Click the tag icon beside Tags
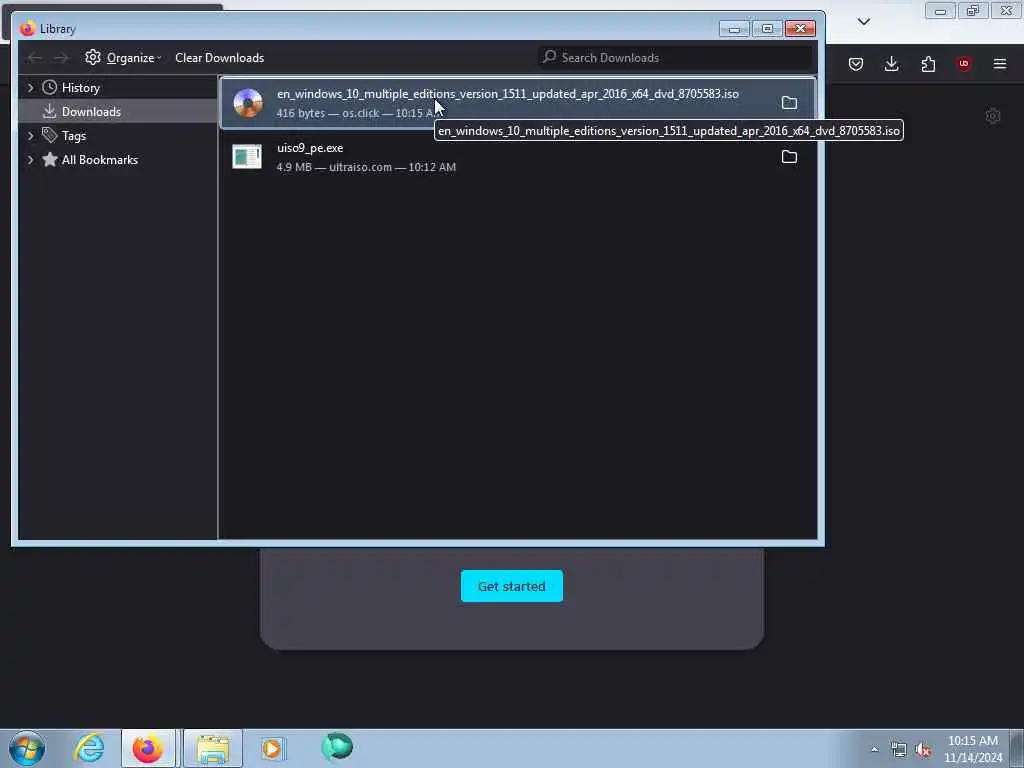The width and height of the screenshot is (1024, 768). click(50, 135)
